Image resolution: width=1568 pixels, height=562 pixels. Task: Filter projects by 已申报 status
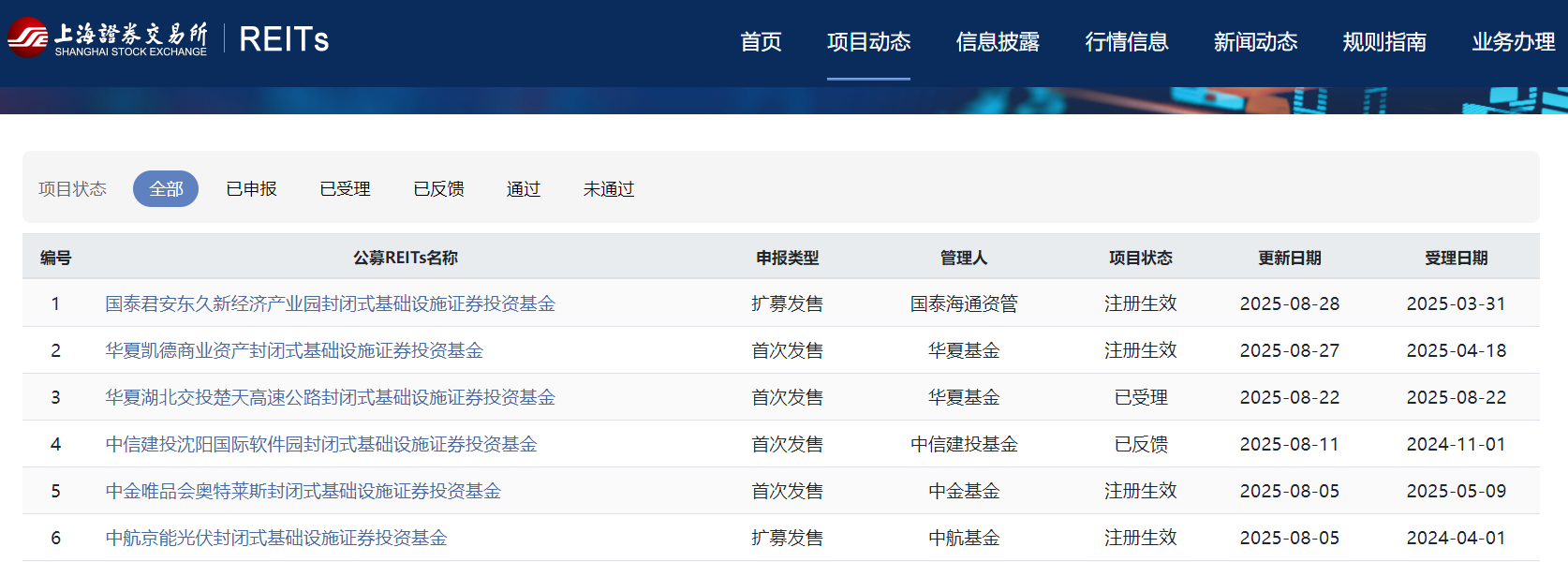(x=251, y=189)
